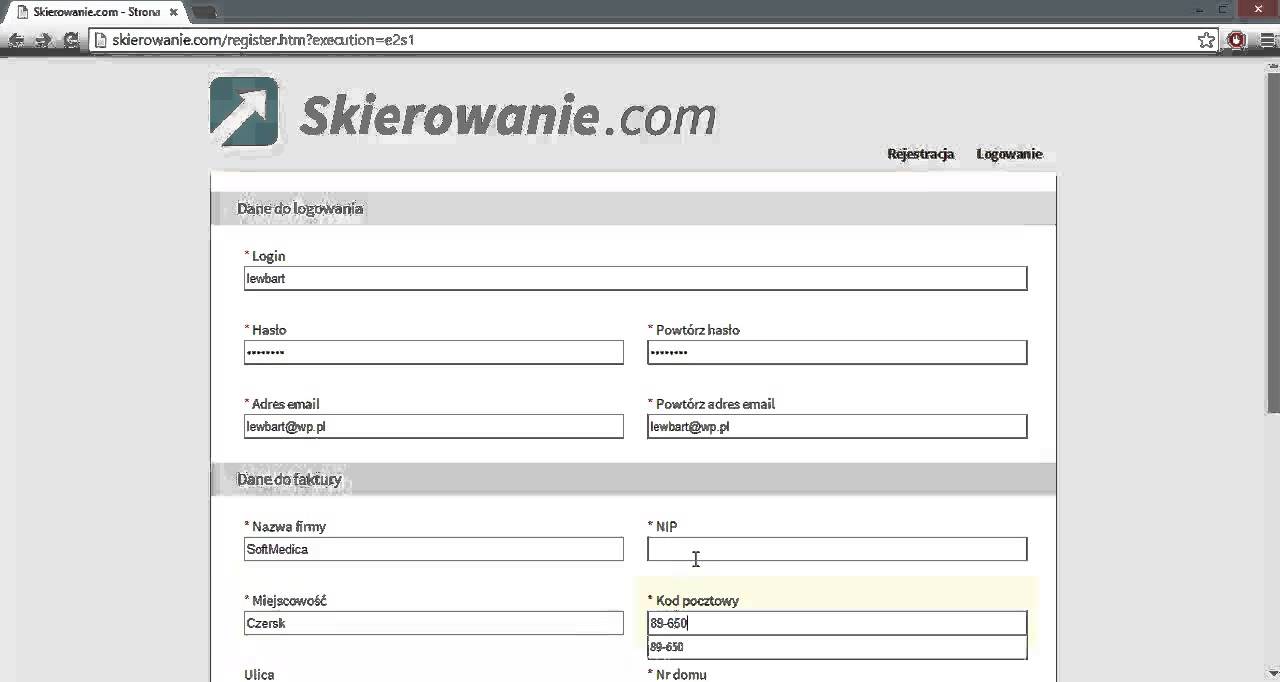1280x682 pixels.
Task: Choose the 89-650 autocomplete suggestion
Action: pos(837,647)
